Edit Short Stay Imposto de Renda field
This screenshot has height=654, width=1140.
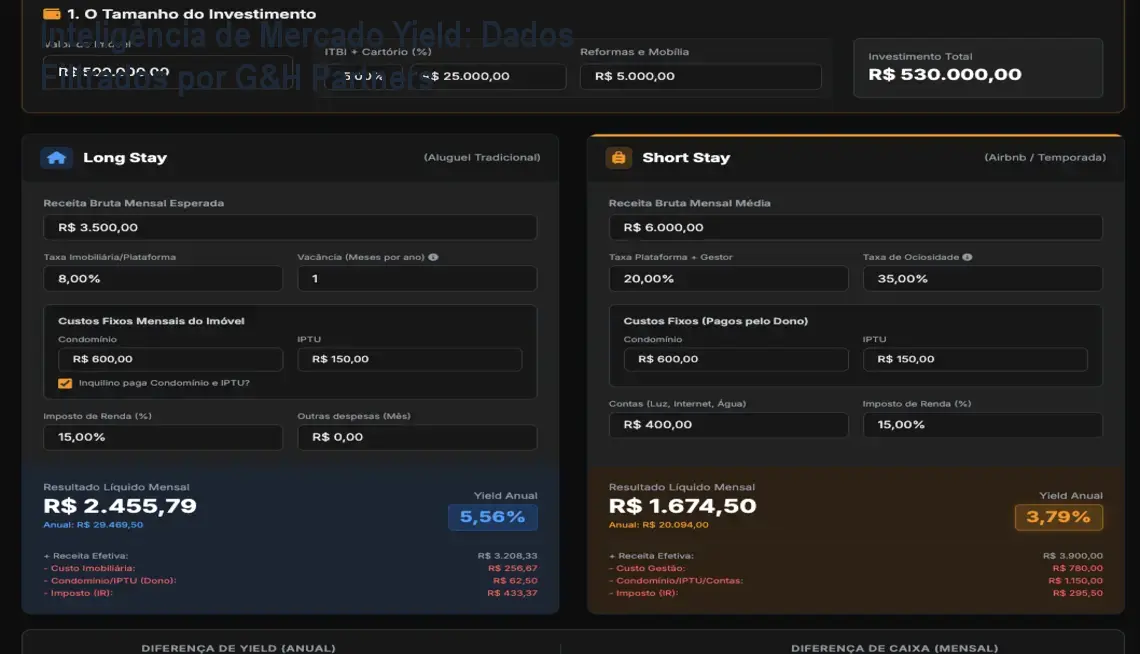[982, 424]
